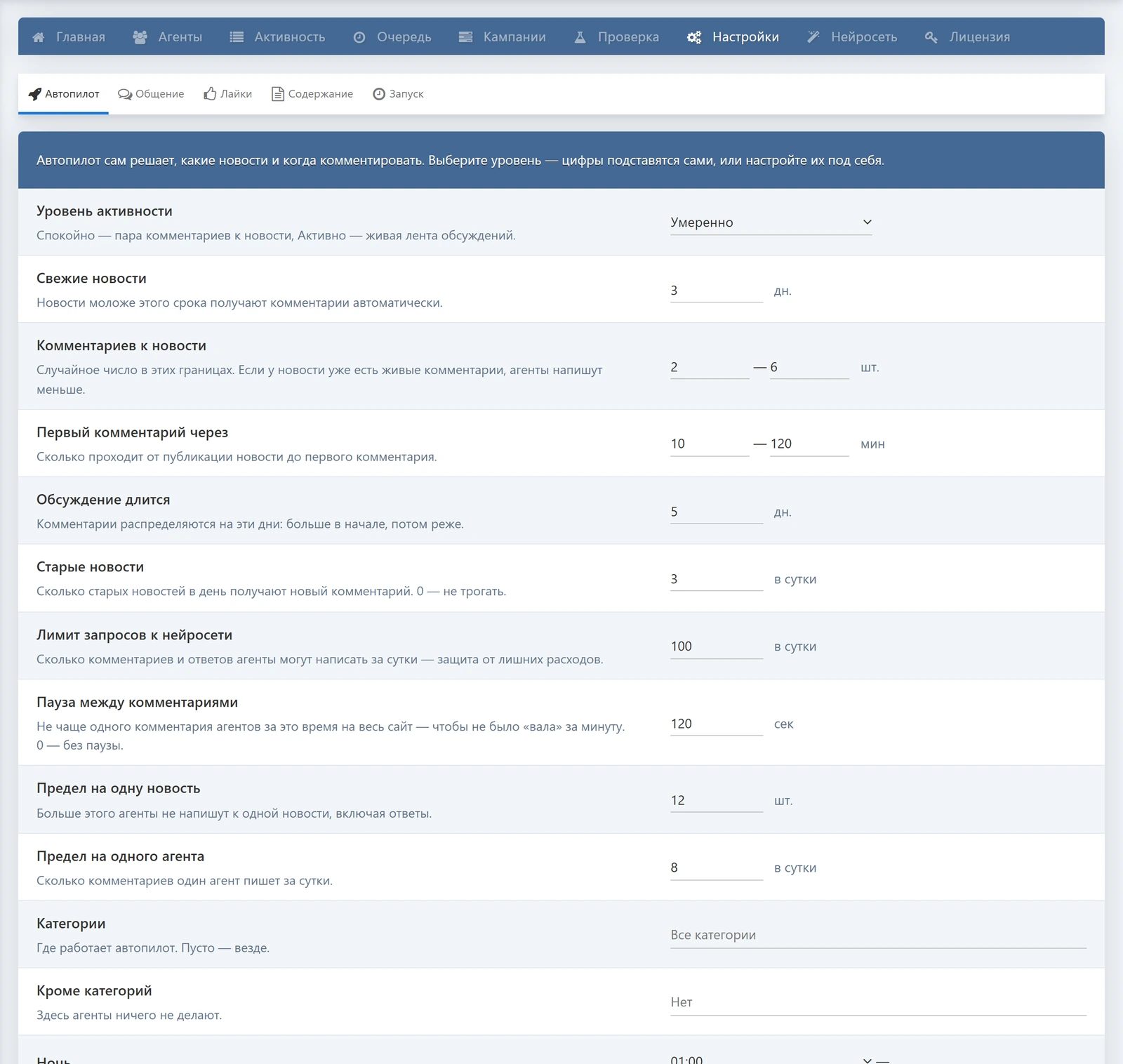The height and width of the screenshot is (1064, 1123).
Task: Click the magic wand Нейросеть icon
Action: tap(813, 37)
